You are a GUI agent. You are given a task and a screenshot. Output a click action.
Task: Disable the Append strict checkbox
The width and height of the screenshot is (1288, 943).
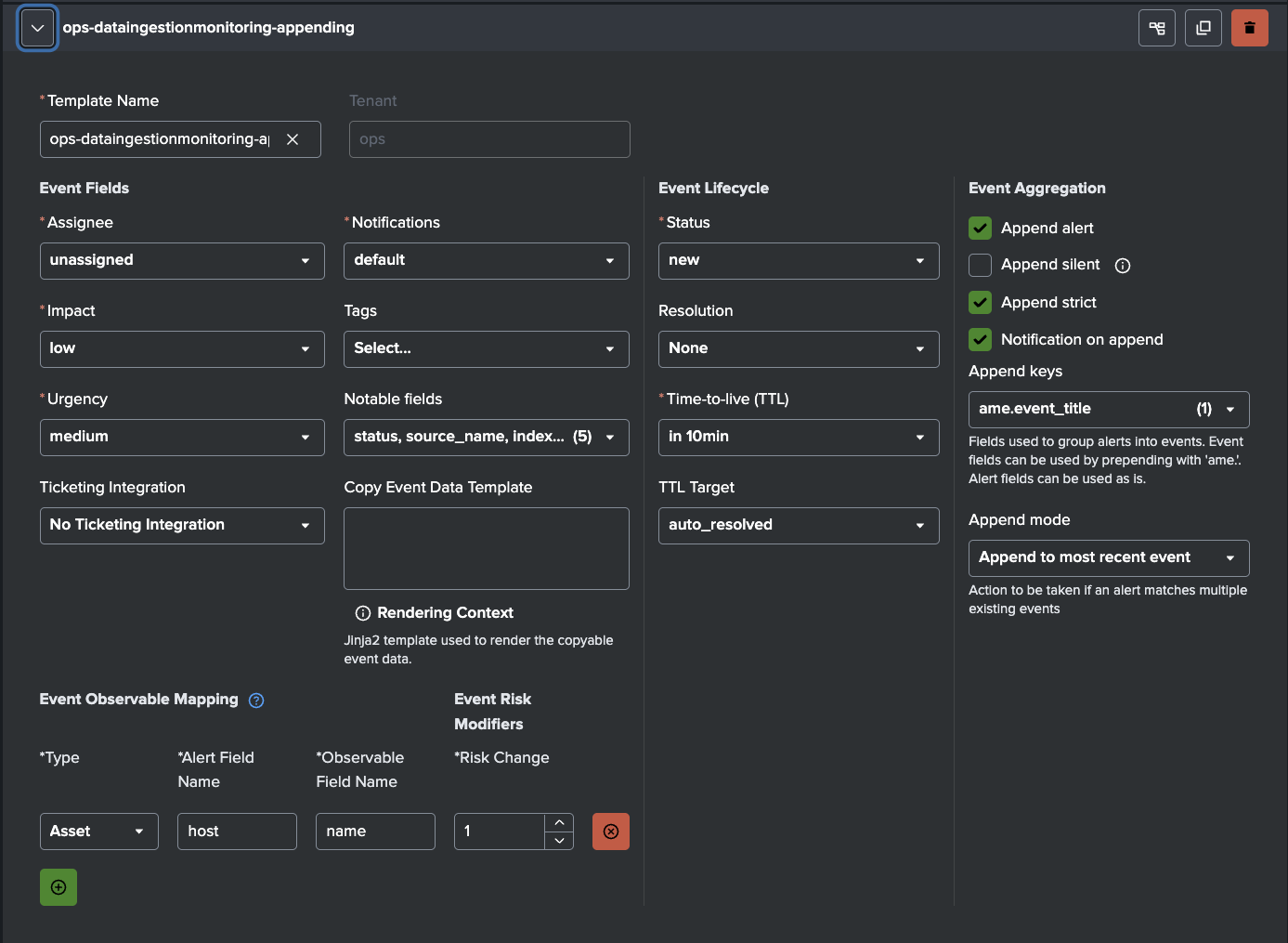pos(980,303)
